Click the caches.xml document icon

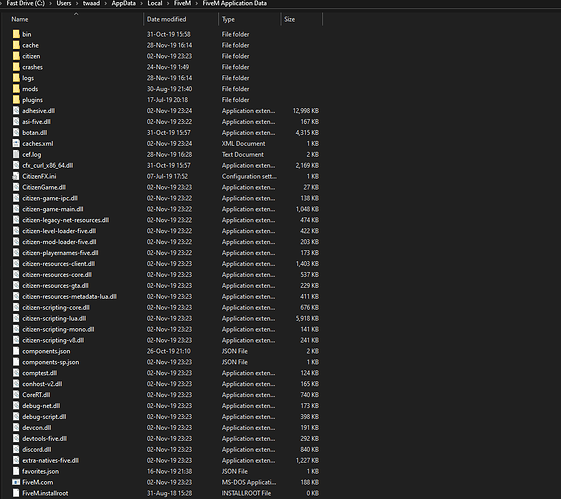coord(16,143)
